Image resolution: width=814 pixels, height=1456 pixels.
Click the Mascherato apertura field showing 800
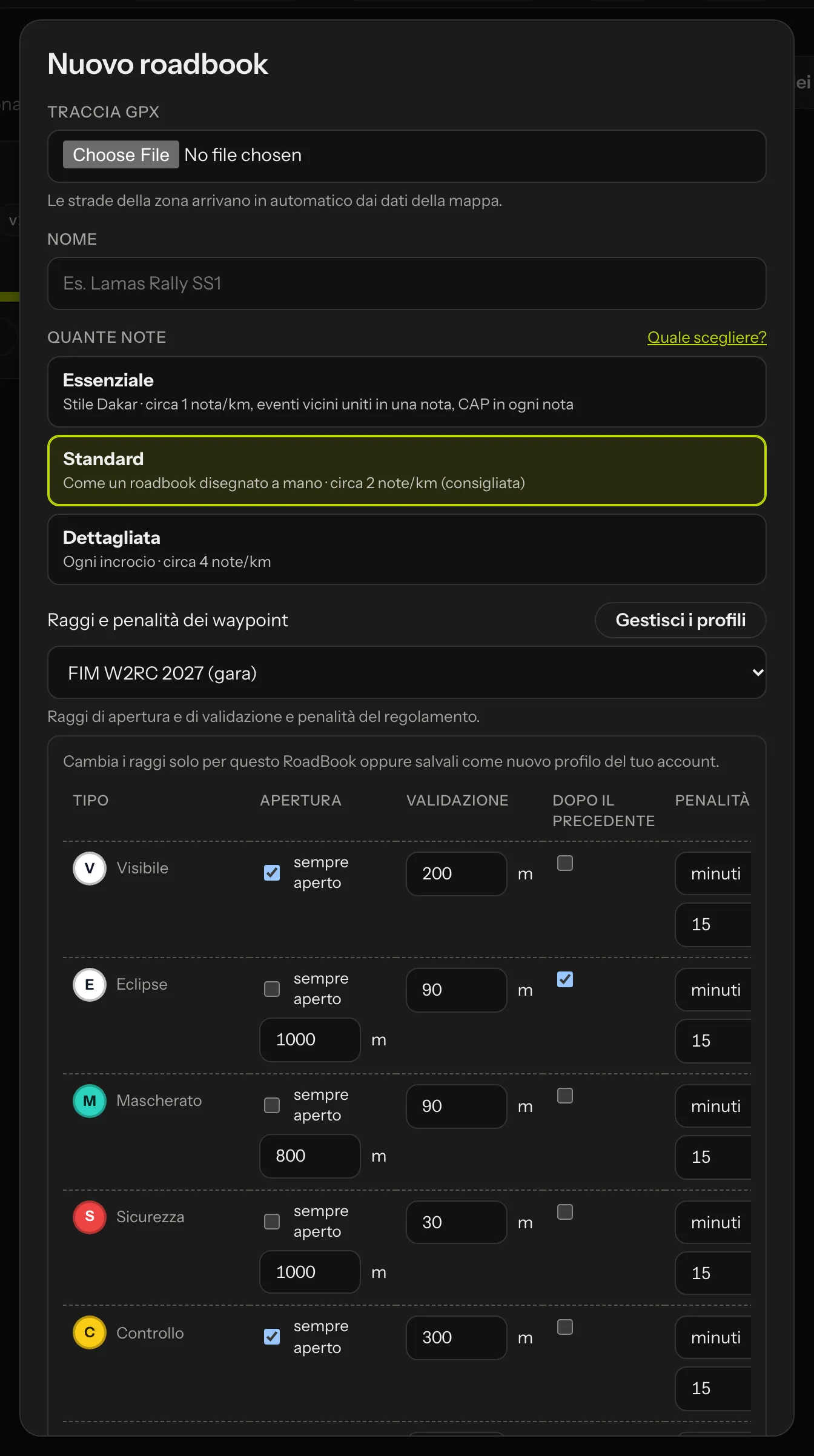310,1156
